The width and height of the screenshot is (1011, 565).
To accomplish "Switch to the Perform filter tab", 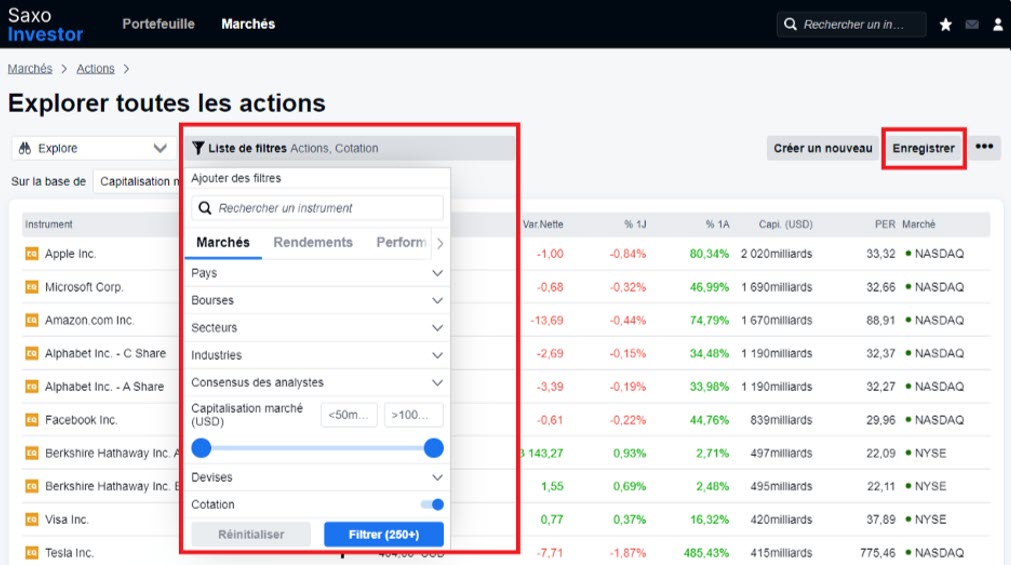I will pos(401,243).
